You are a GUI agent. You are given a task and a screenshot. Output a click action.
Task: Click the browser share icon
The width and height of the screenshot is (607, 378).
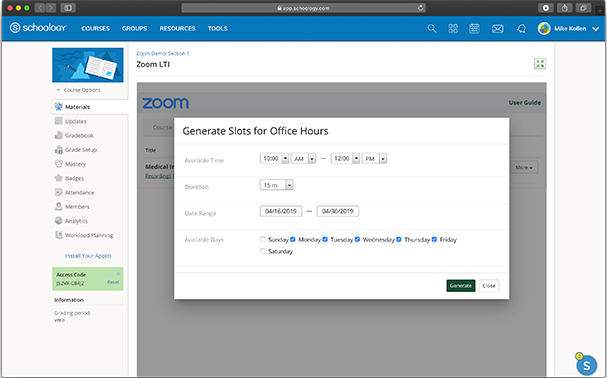(x=564, y=8)
